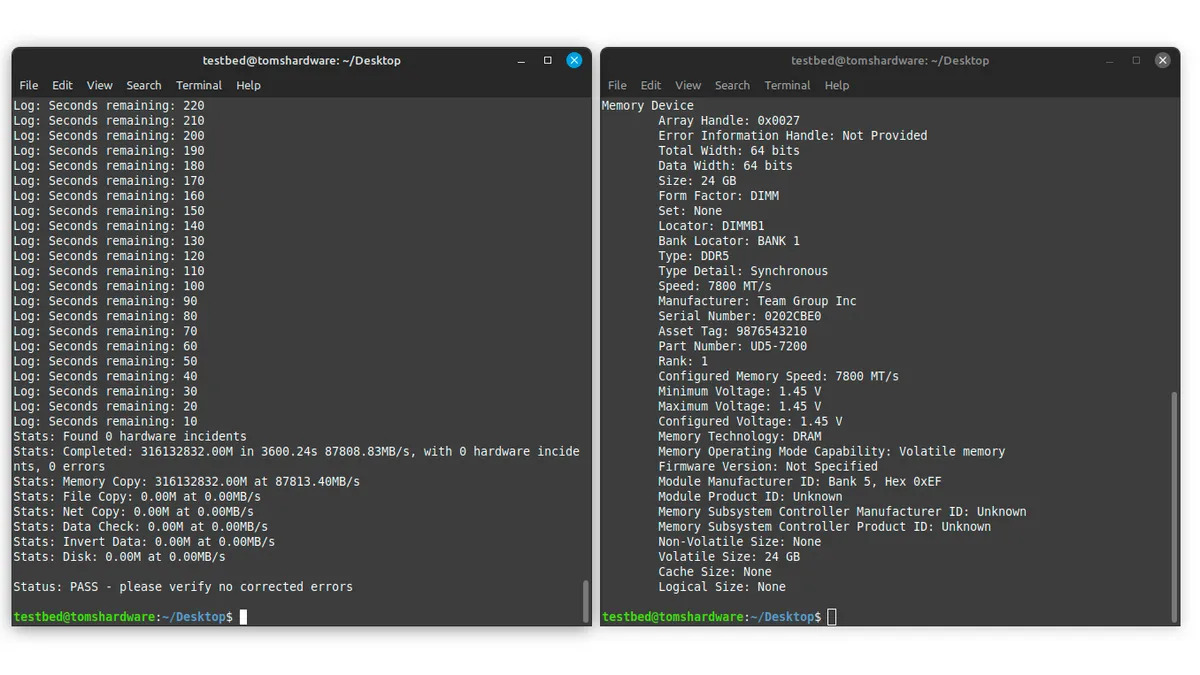Screen dimensions: 1200x675
Task: Open Terminal menu in left terminal window
Action: (199, 86)
